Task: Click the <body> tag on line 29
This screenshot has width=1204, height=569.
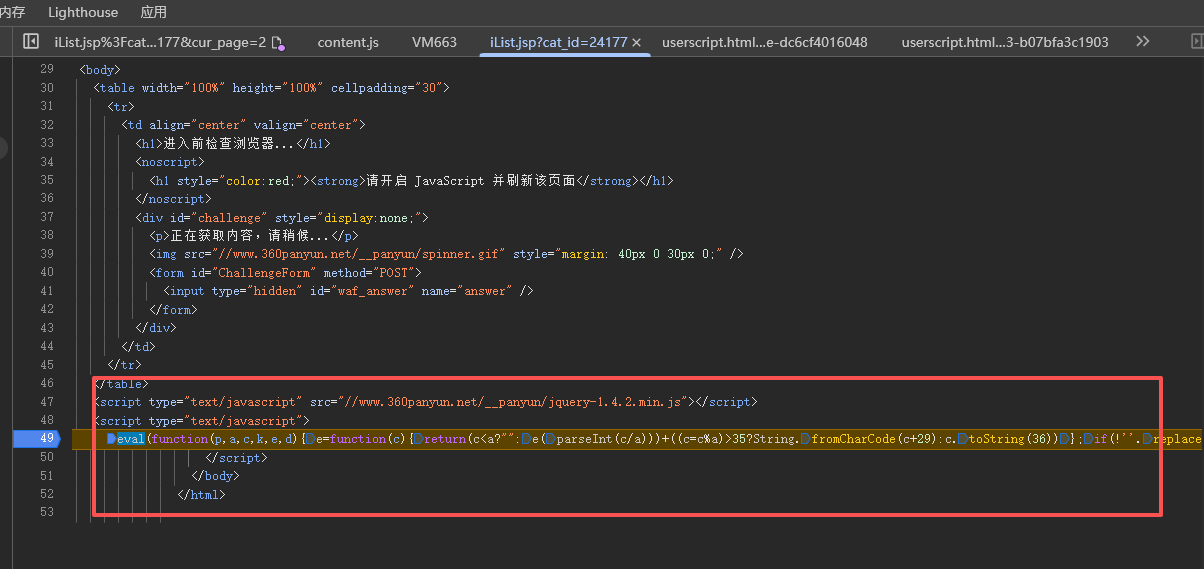Action: point(99,70)
